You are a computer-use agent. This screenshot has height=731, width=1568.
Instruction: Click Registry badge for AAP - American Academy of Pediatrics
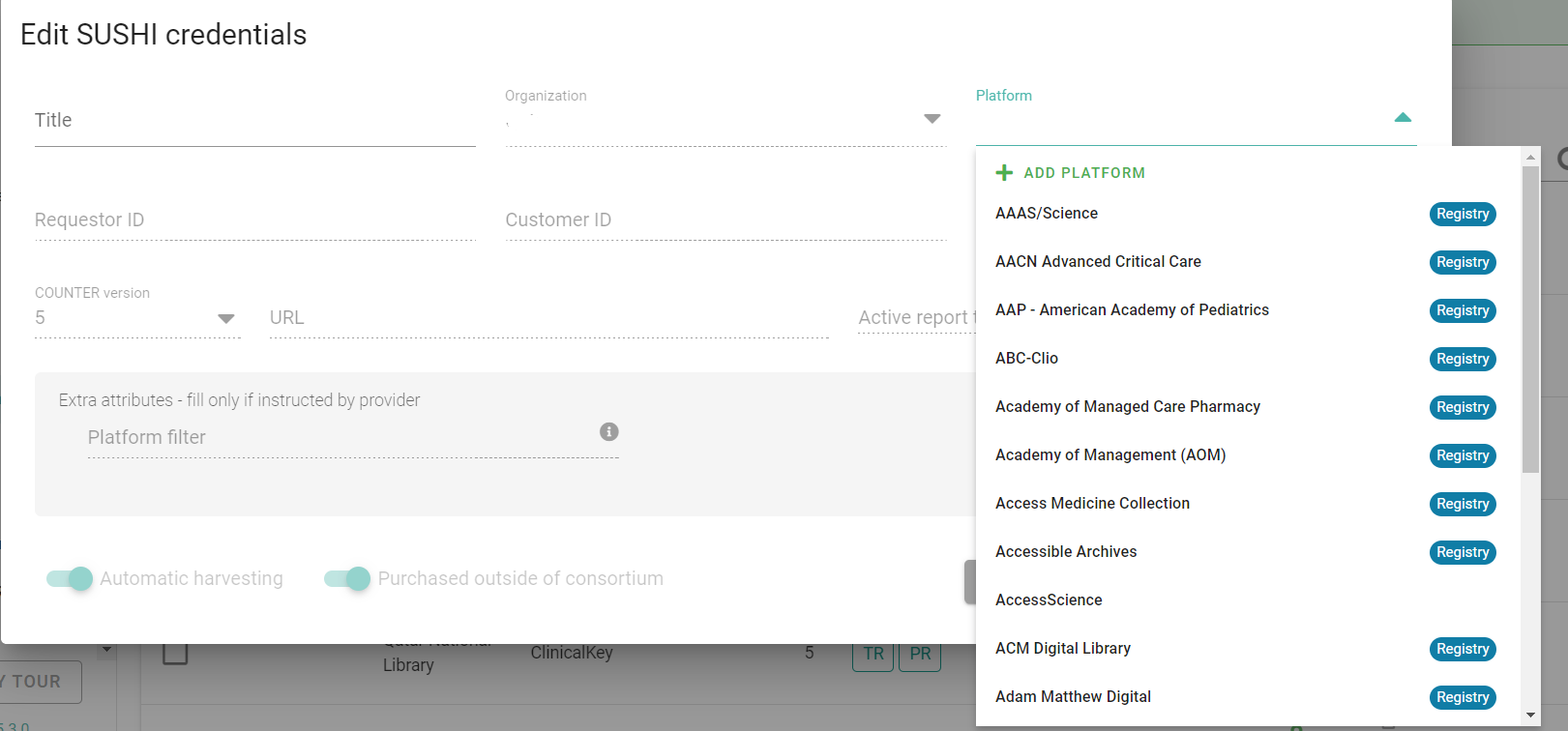pyautogui.click(x=1463, y=310)
